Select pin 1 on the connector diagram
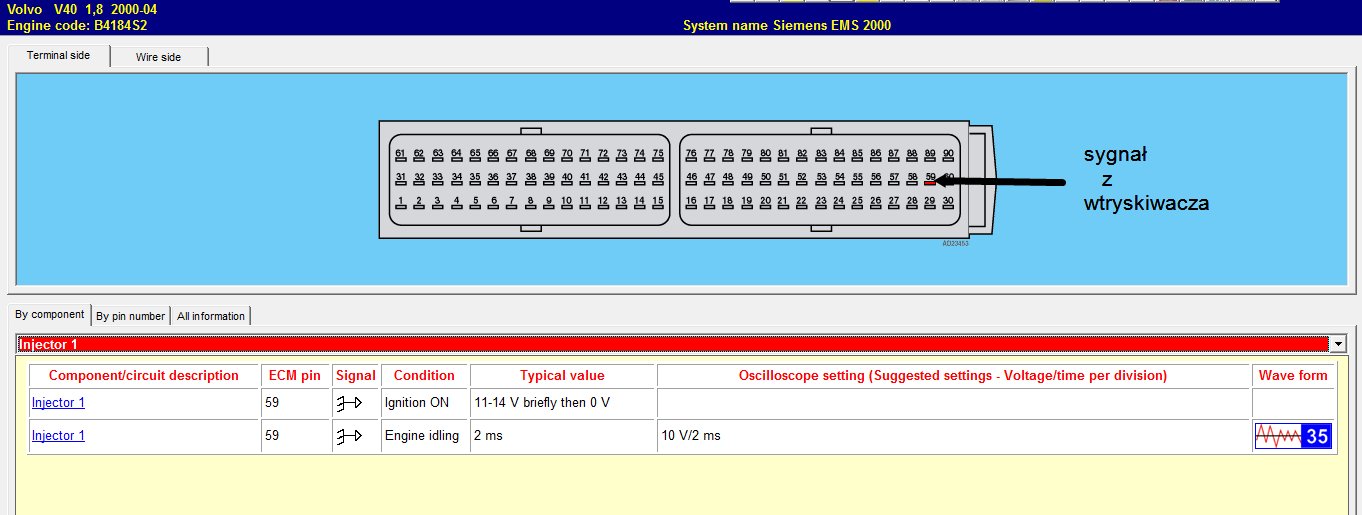1362x515 pixels. point(400,204)
